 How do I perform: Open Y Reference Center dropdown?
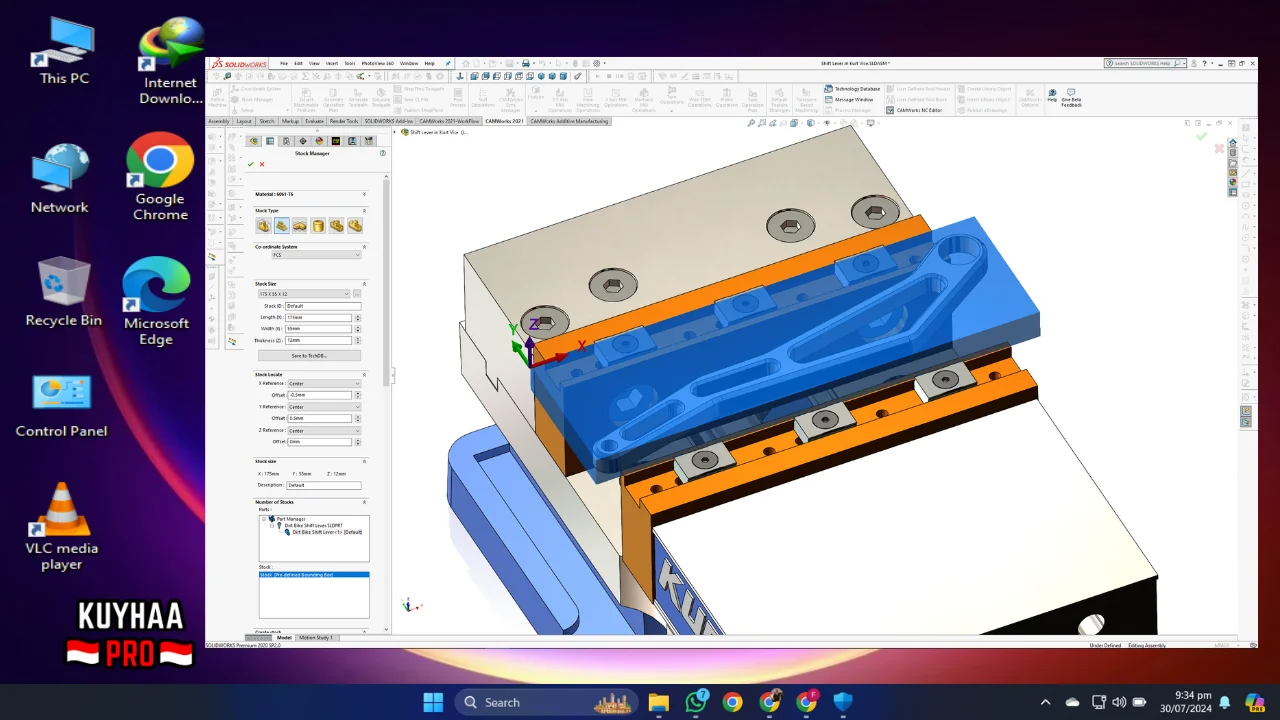click(x=324, y=407)
